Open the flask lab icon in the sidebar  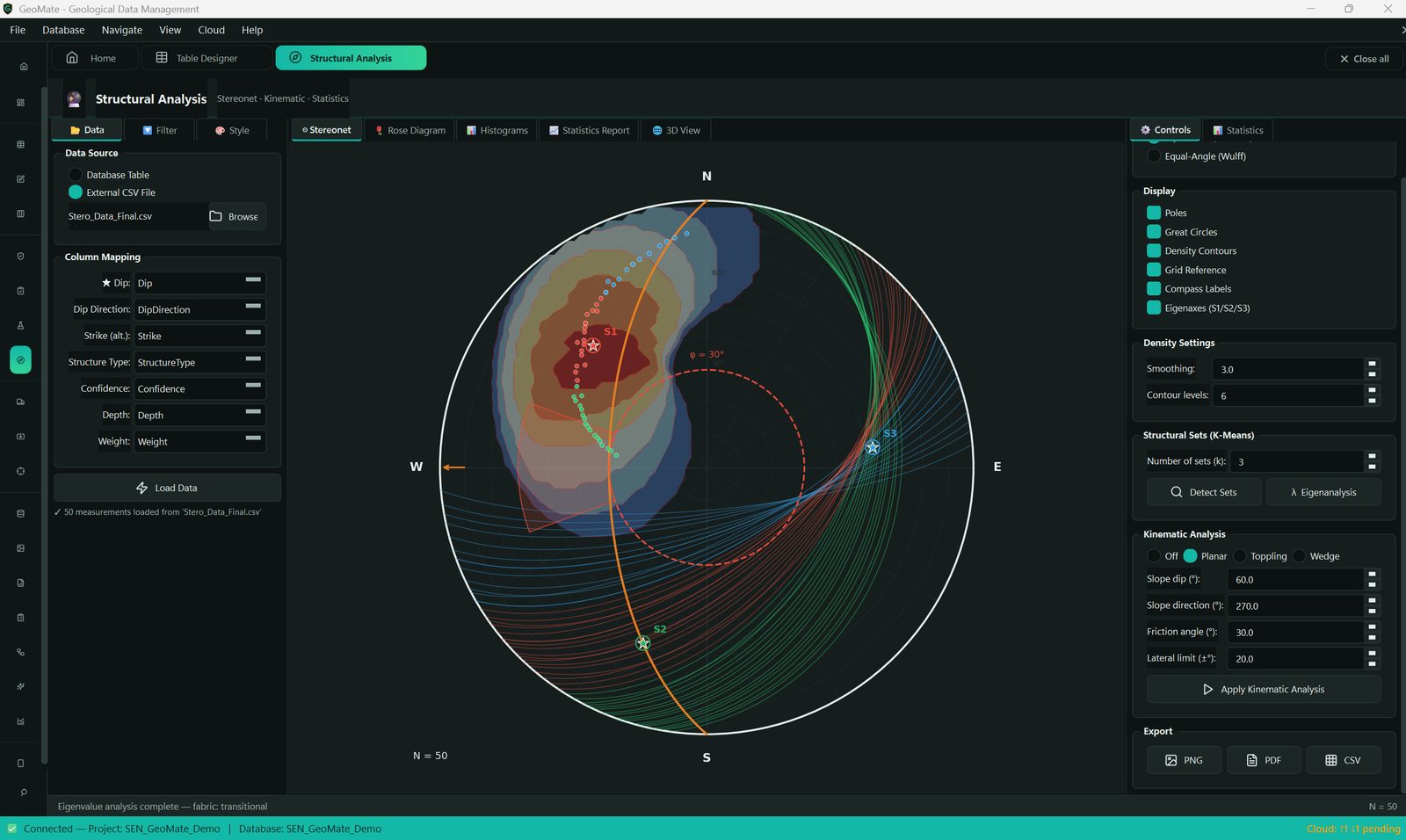point(20,325)
